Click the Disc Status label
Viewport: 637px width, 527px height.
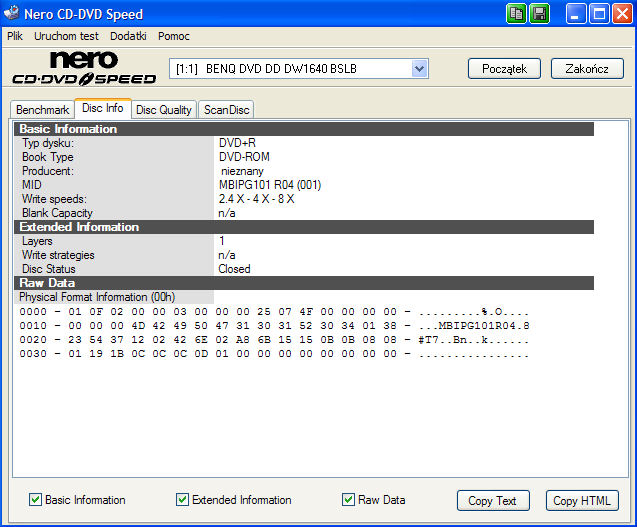click(49, 269)
